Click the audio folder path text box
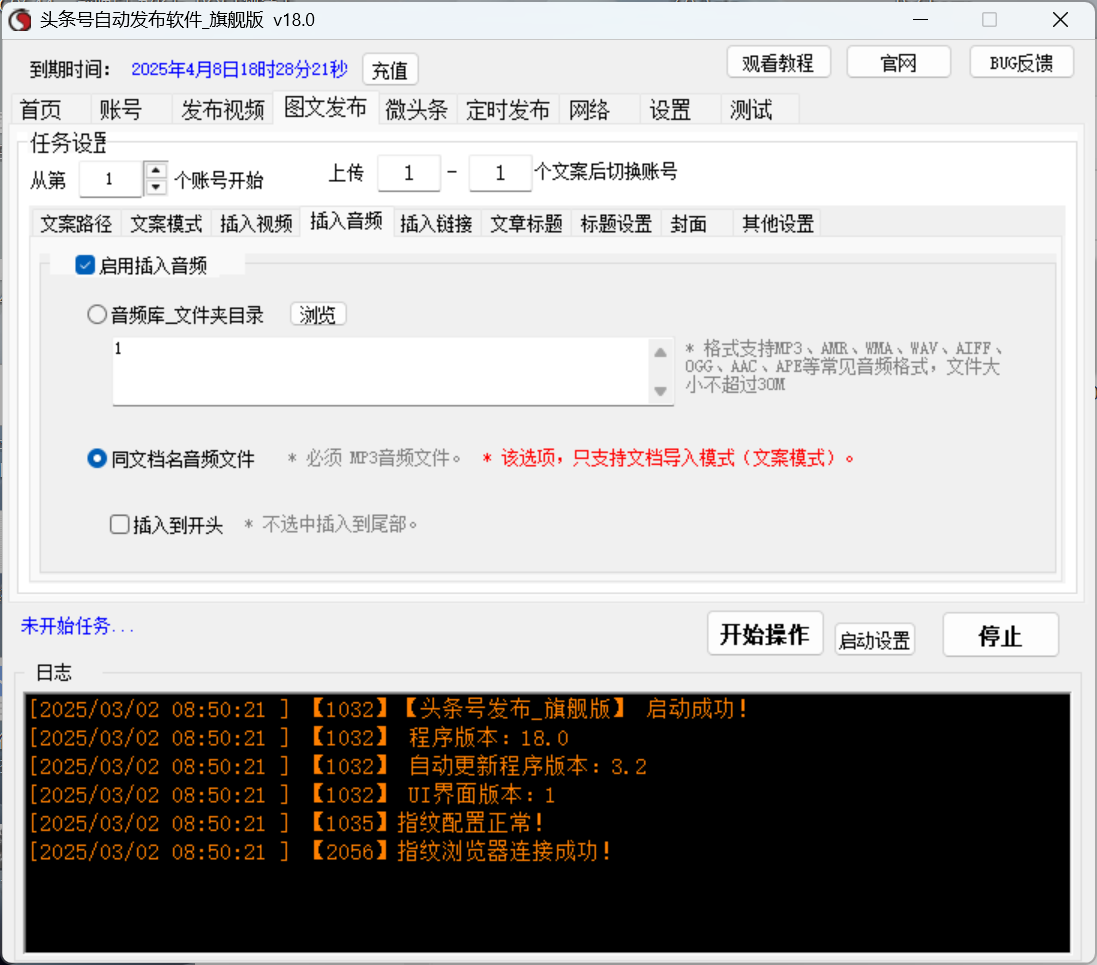The height and width of the screenshot is (965, 1097). [x=383, y=372]
